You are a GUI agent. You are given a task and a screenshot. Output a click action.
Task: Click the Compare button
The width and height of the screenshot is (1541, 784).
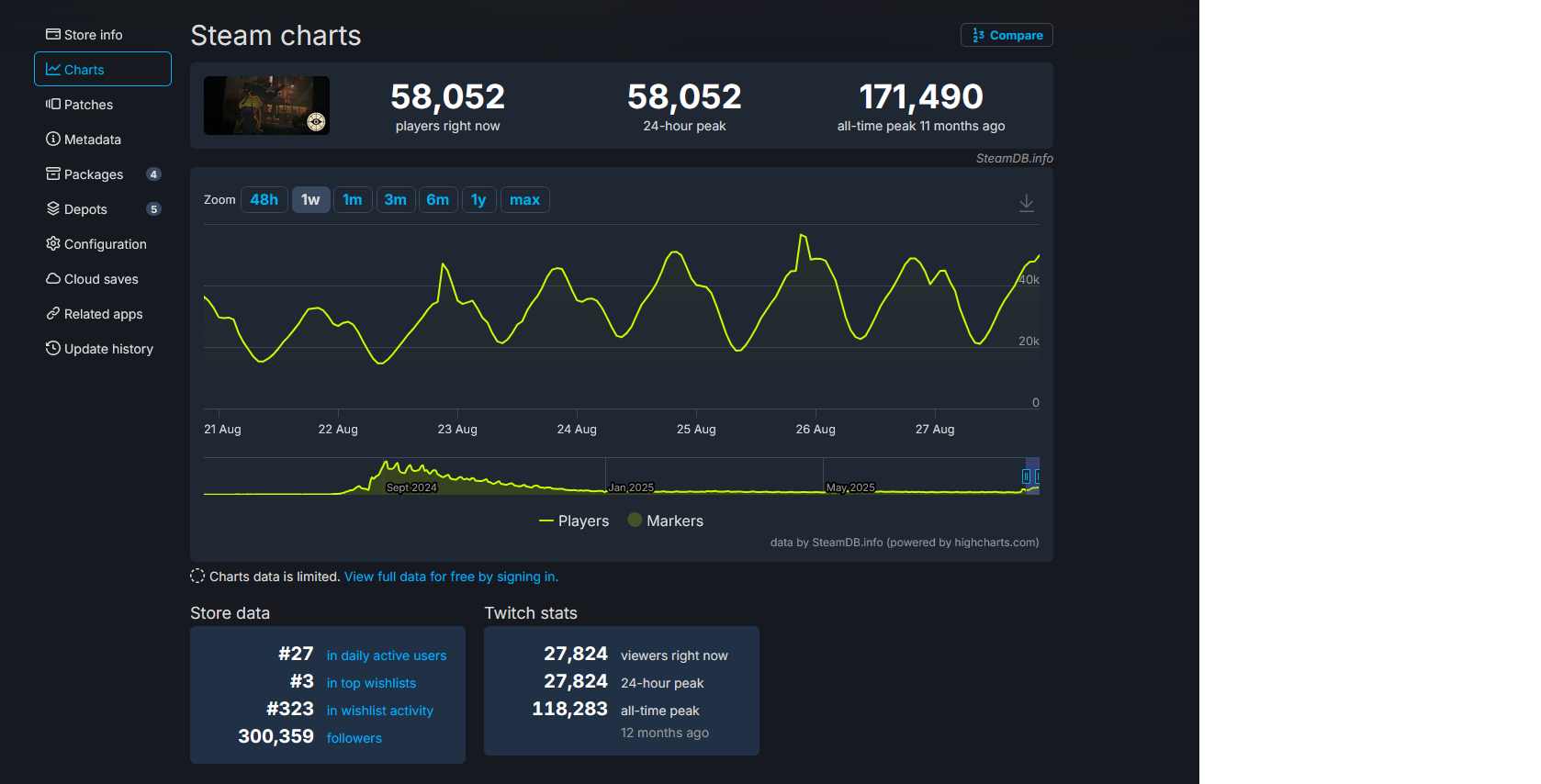click(x=1007, y=35)
